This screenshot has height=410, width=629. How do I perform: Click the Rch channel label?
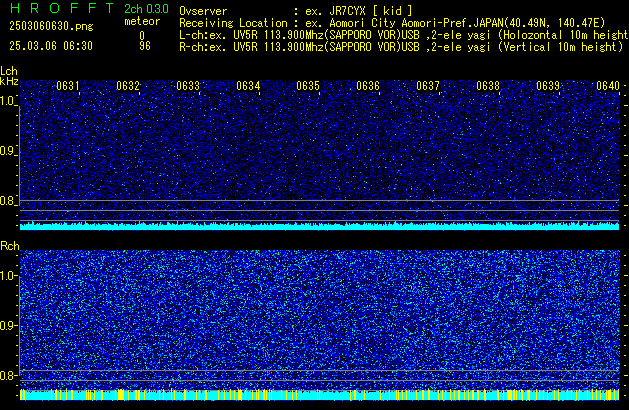pos(10,246)
